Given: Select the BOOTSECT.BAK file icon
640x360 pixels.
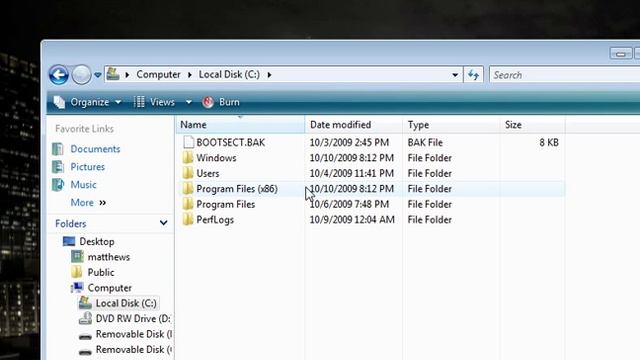Looking at the screenshot, I should coord(188,142).
